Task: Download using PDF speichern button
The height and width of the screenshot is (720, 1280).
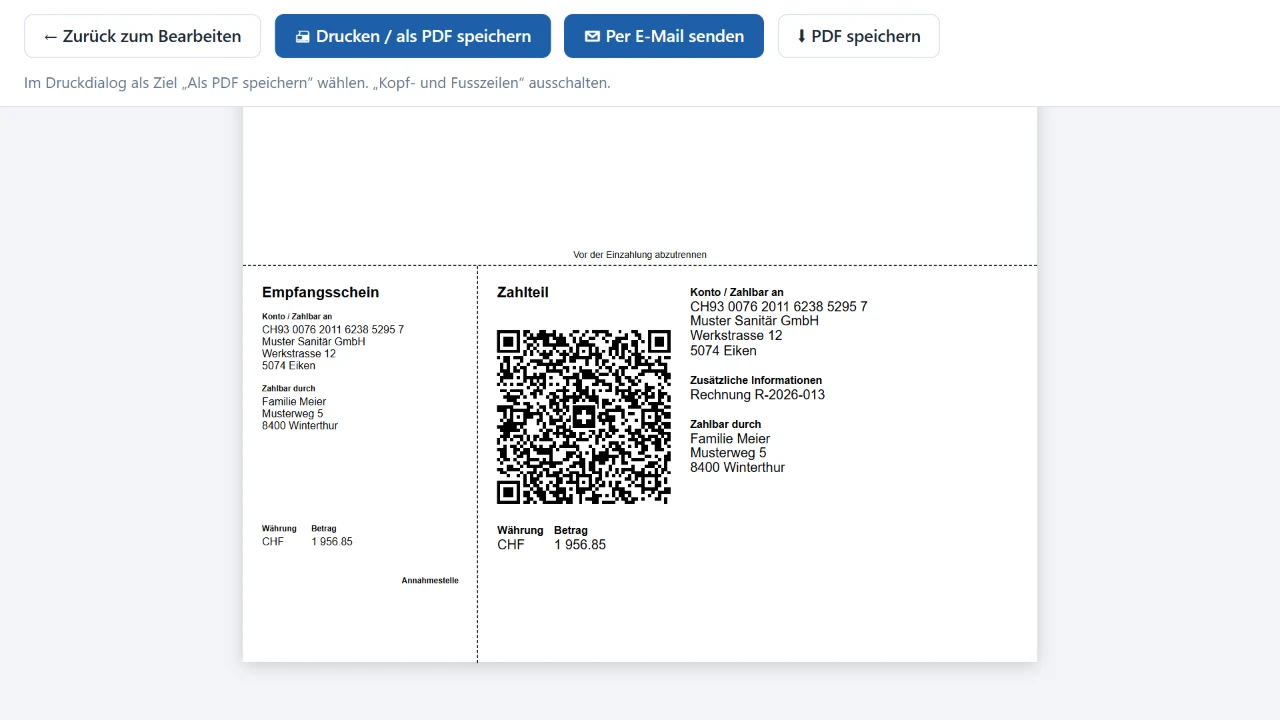Action: tap(859, 36)
